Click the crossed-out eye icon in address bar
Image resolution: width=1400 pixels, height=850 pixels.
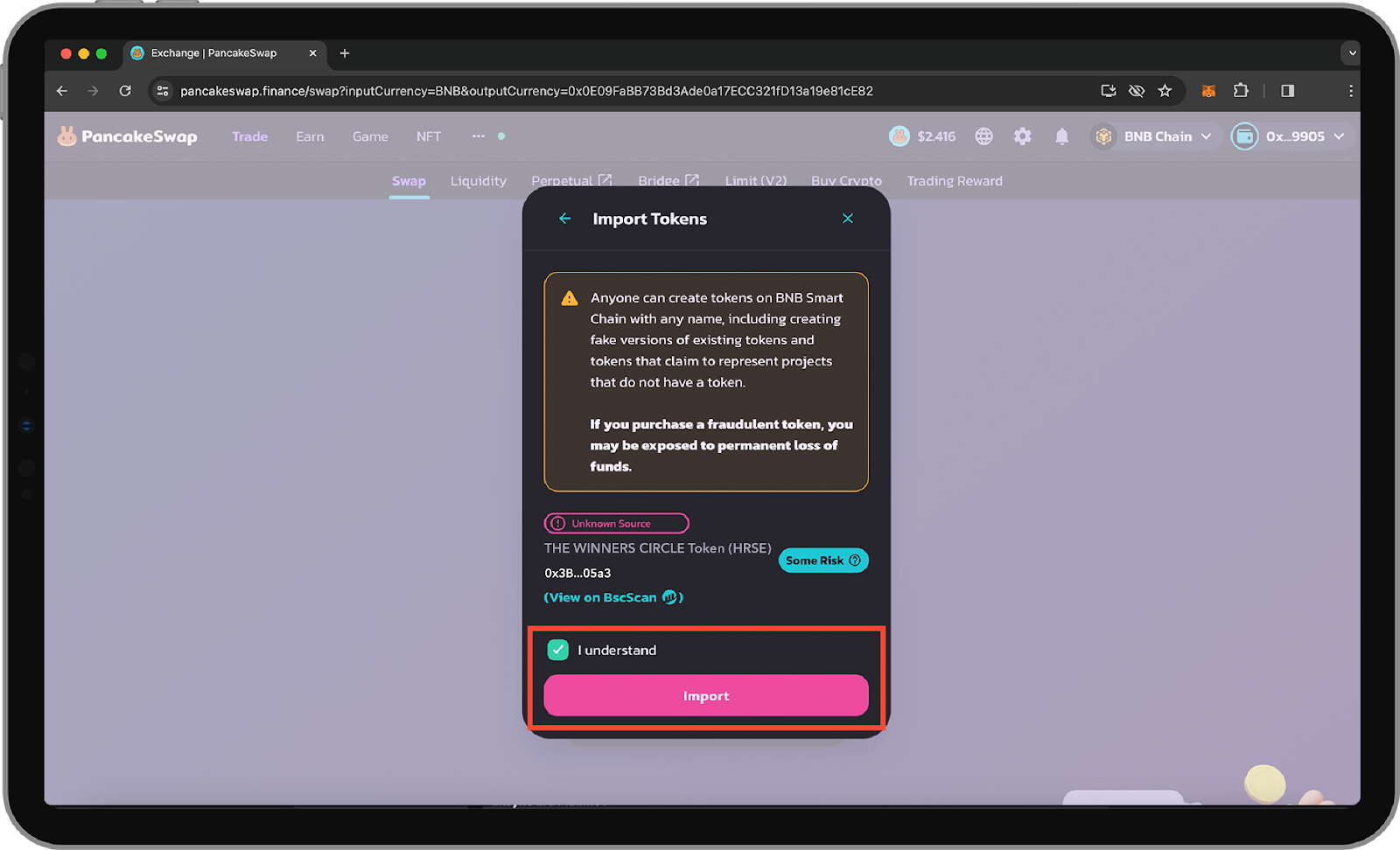(1137, 91)
